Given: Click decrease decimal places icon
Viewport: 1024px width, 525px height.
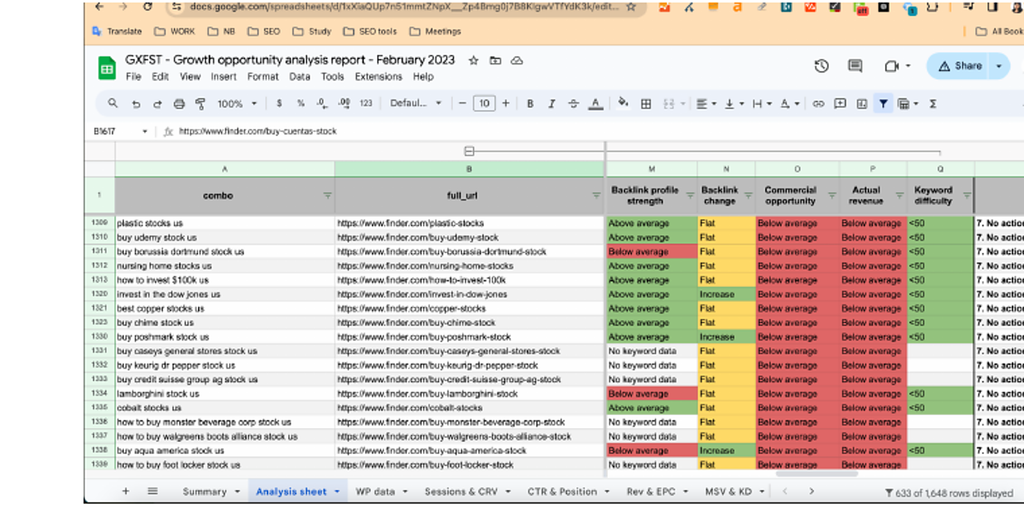Looking at the screenshot, I should (322, 103).
